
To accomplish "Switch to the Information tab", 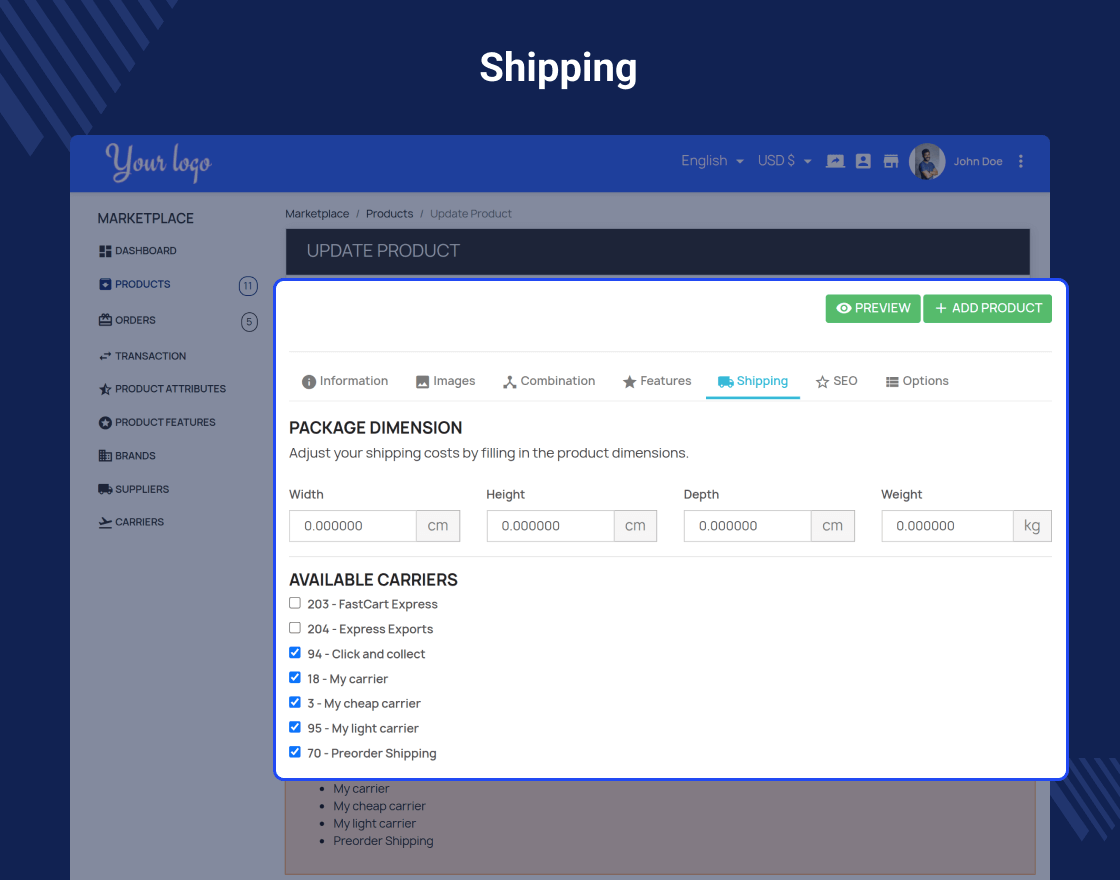I will point(344,381).
